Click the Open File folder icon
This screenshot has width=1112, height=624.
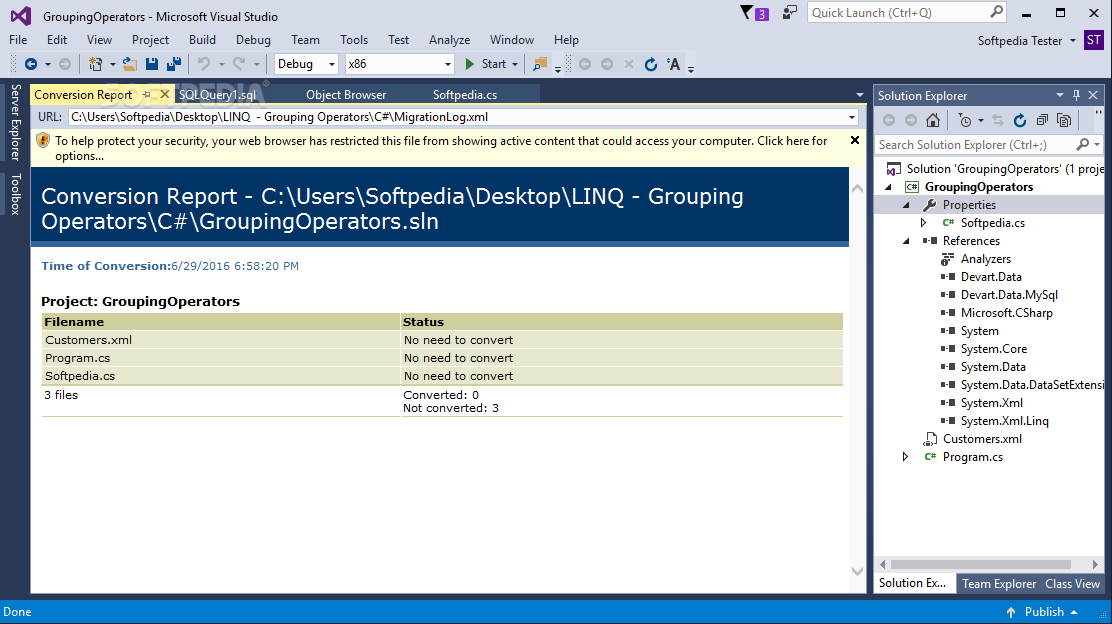pyautogui.click(x=130, y=64)
